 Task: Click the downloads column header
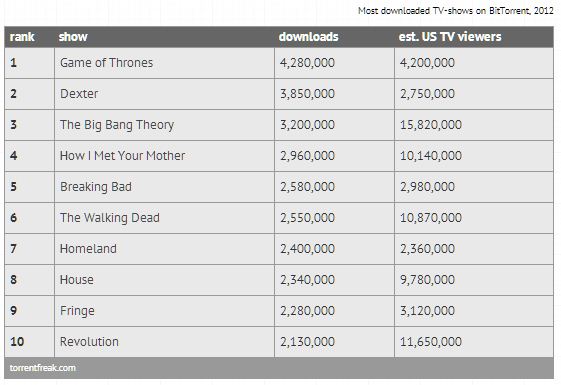[308, 37]
